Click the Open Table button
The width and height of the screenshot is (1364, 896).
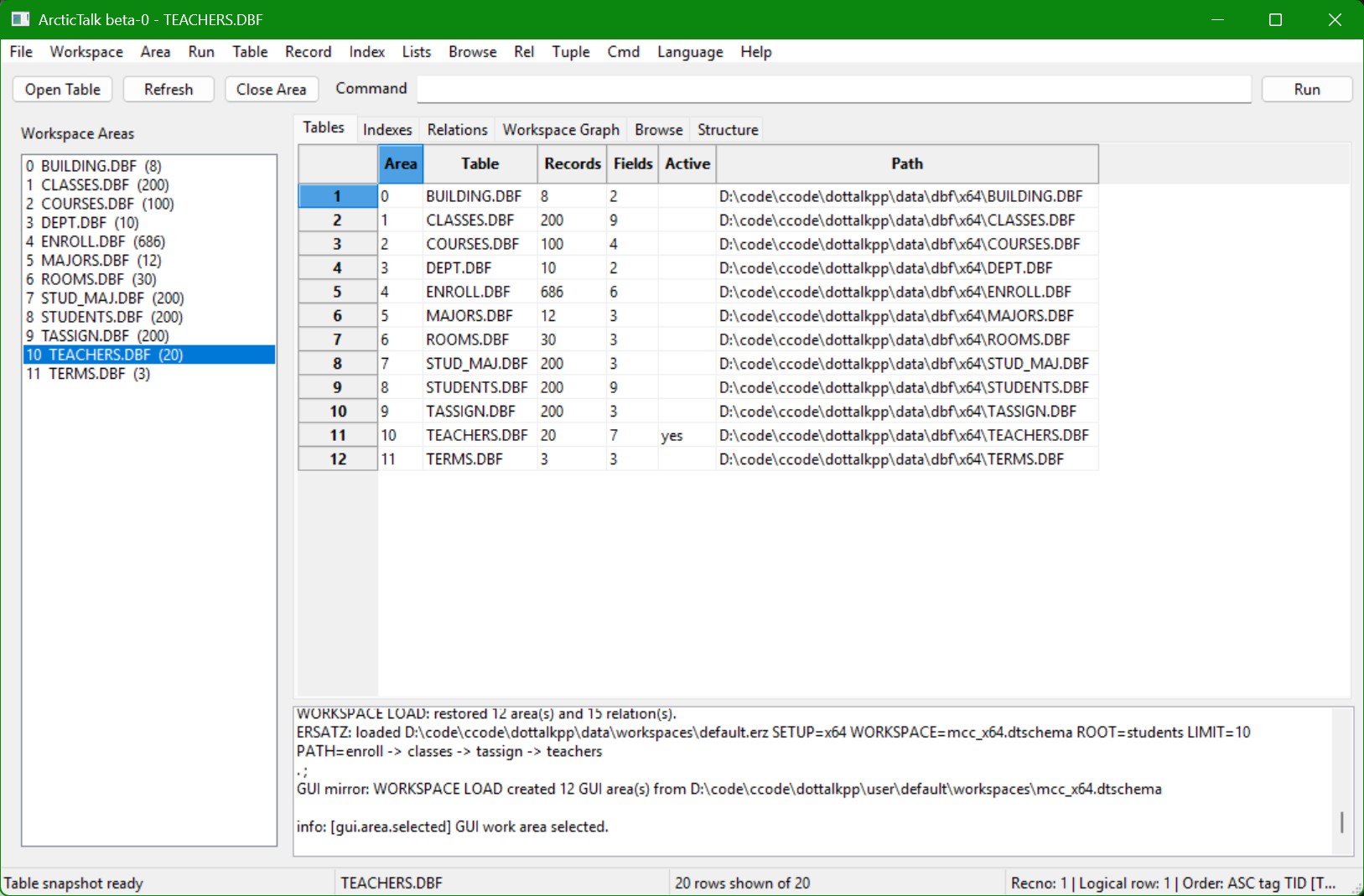(x=63, y=90)
